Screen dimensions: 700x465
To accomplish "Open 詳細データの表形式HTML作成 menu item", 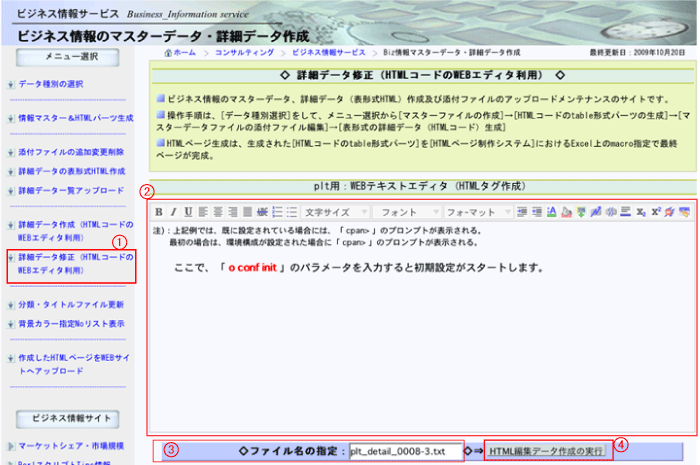I will 71,171.
